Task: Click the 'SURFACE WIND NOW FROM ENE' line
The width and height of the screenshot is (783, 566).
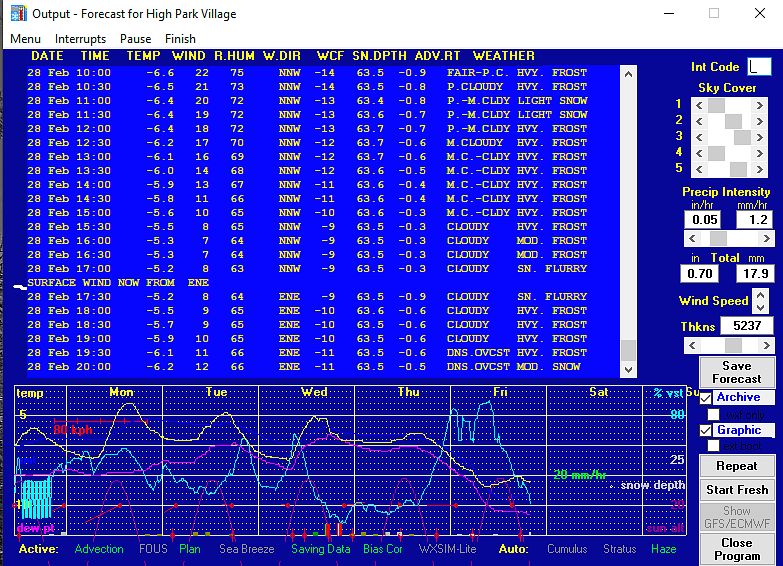Action: click(118, 282)
